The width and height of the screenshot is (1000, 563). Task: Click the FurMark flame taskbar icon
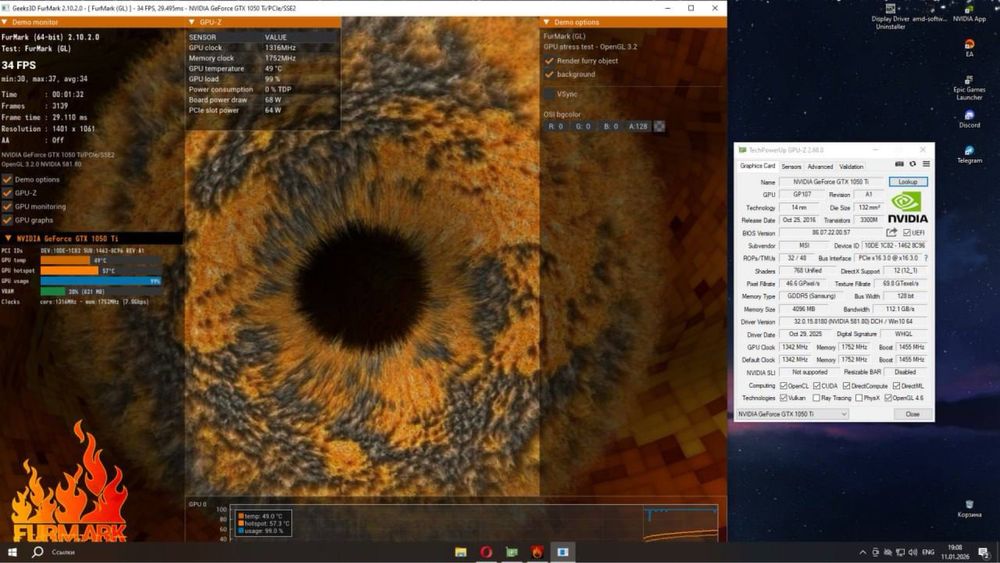(x=537, y=552)
